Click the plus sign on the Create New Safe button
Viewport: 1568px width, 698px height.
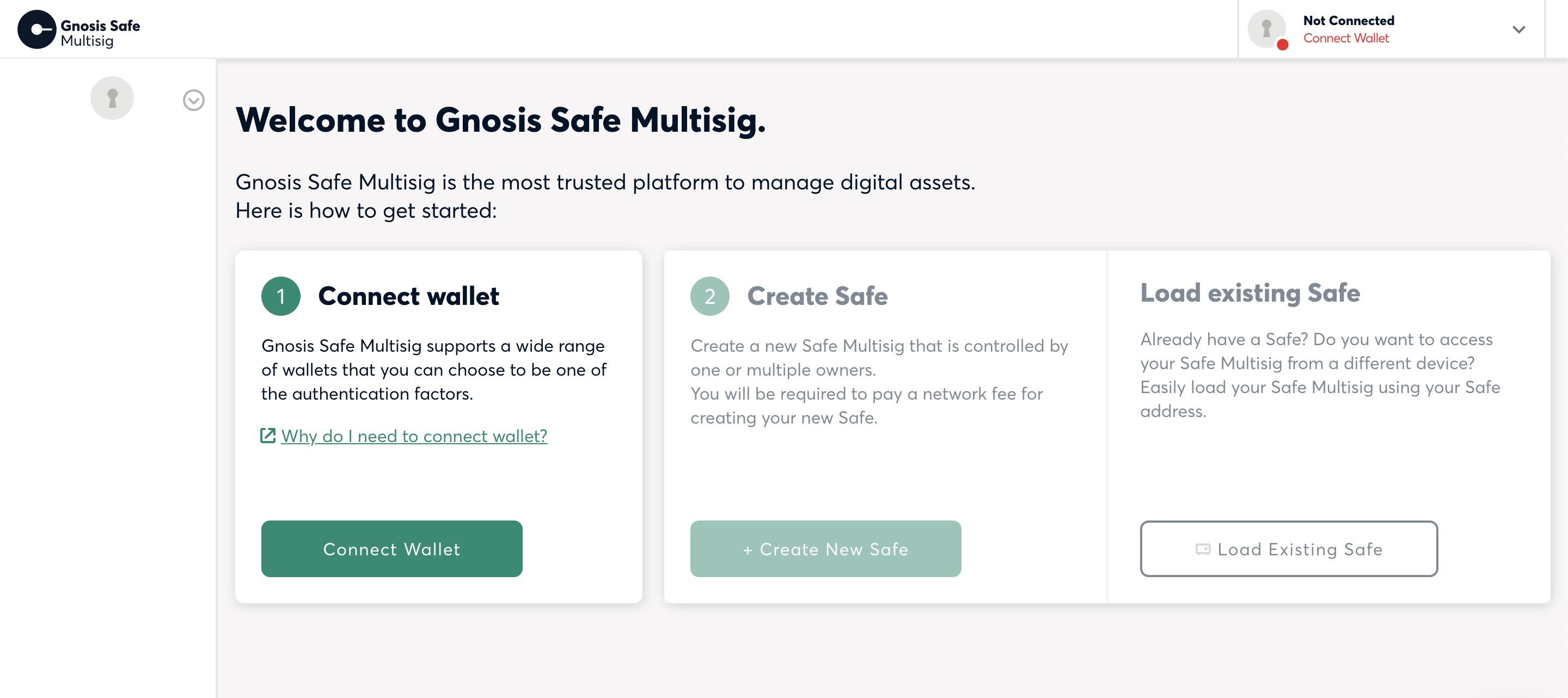(748, 550)
